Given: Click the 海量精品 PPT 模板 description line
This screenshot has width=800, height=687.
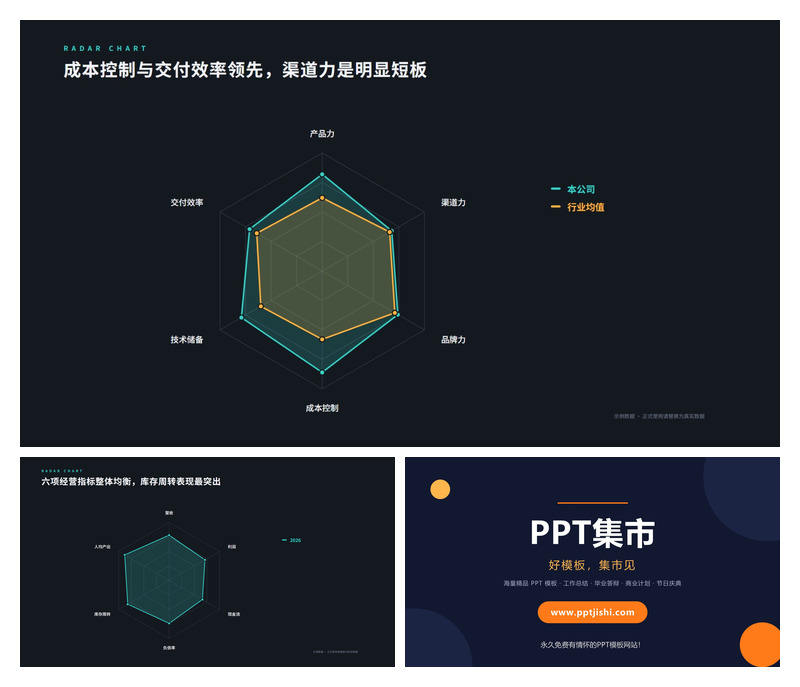Looking at the screenshot, I should [x=592, y=583].
